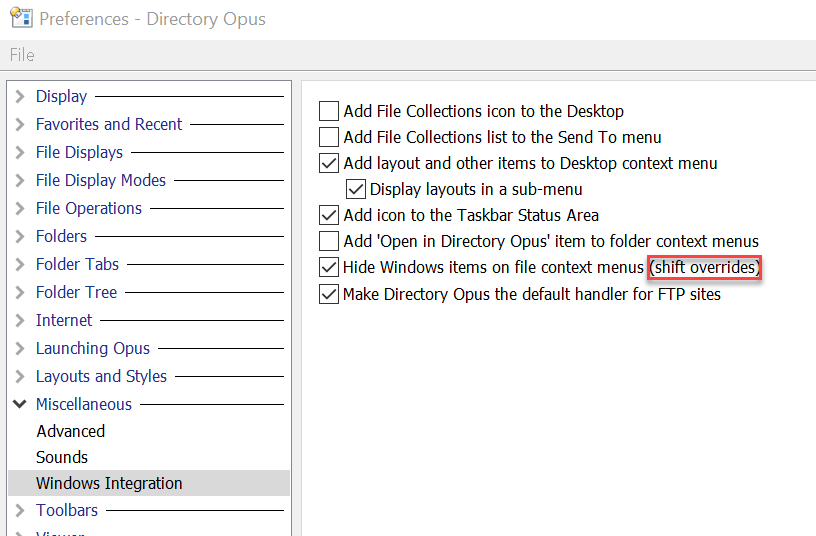The height and width of the screenshot is (536, 816).
Task: Open the Sounds preferences page
Action: (x=61, y=457)
